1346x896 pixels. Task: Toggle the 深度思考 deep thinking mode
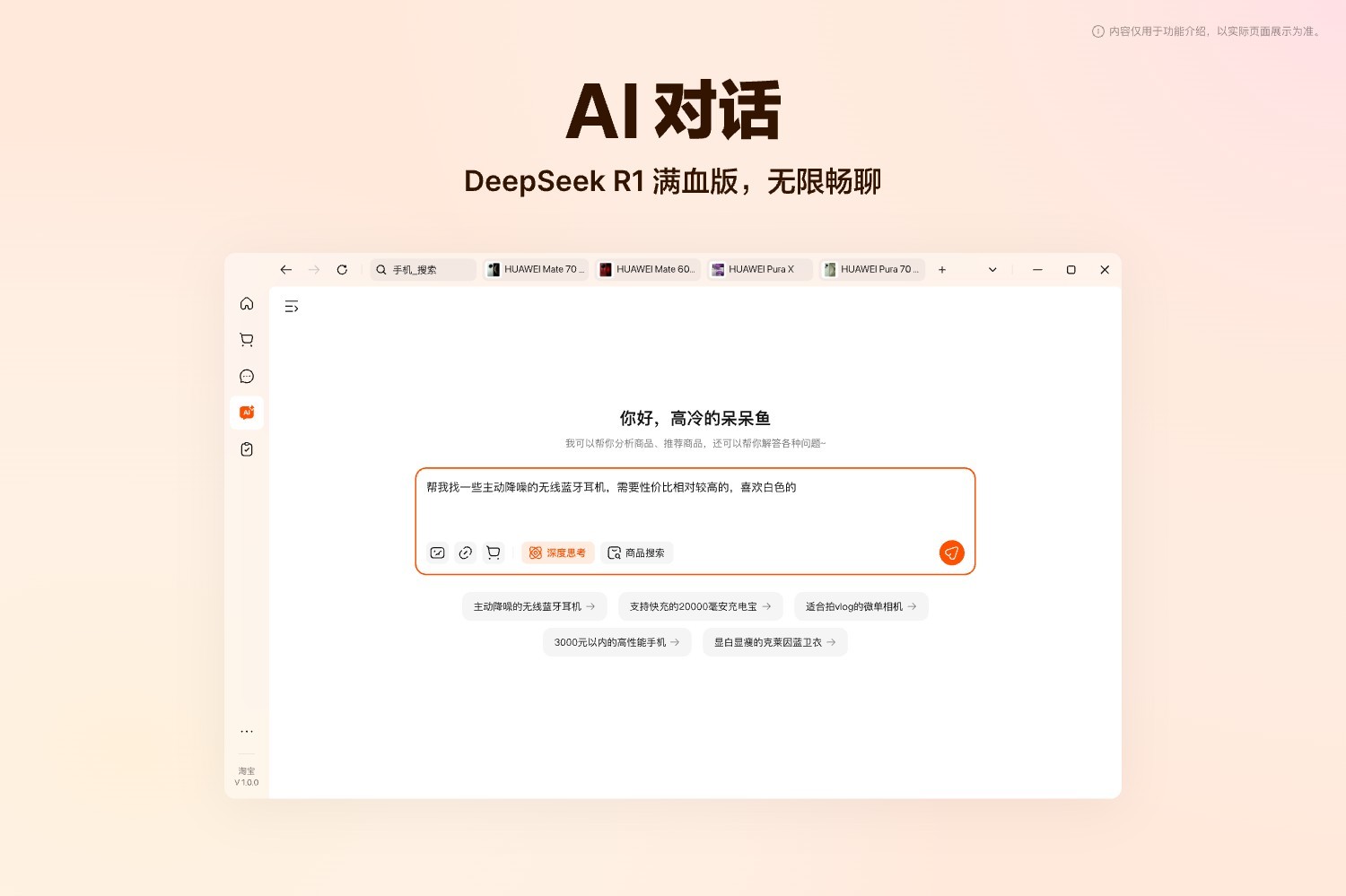coord(557,553)
